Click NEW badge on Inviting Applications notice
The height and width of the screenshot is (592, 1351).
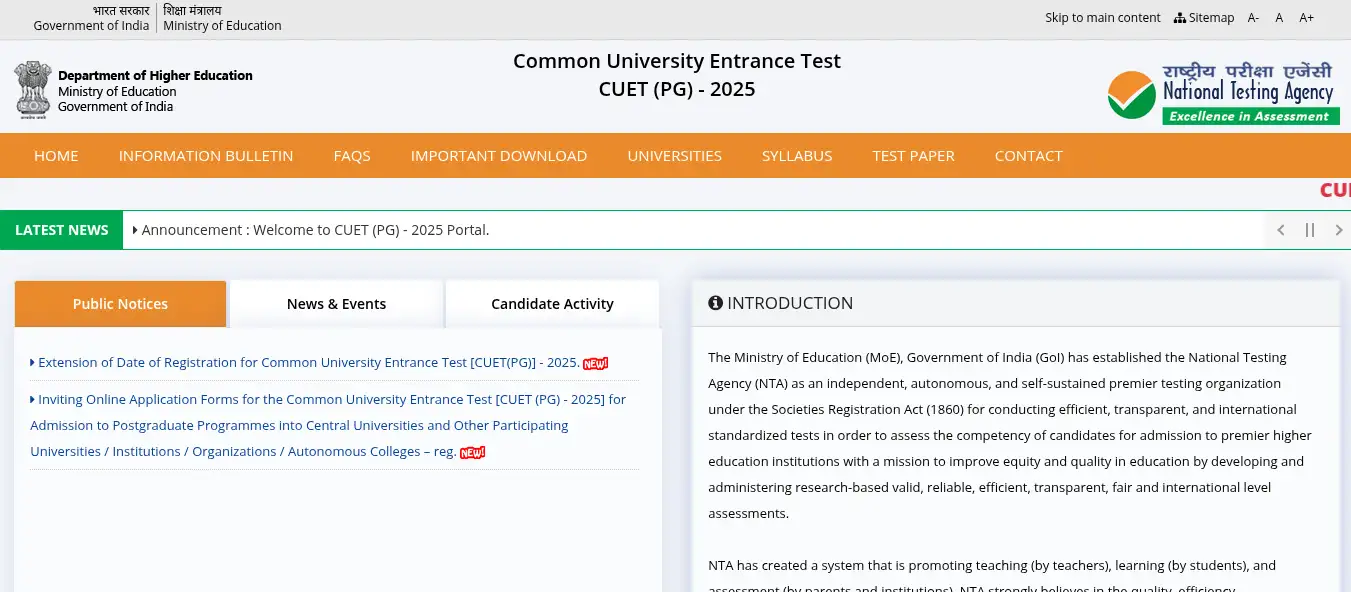[472, 452]
